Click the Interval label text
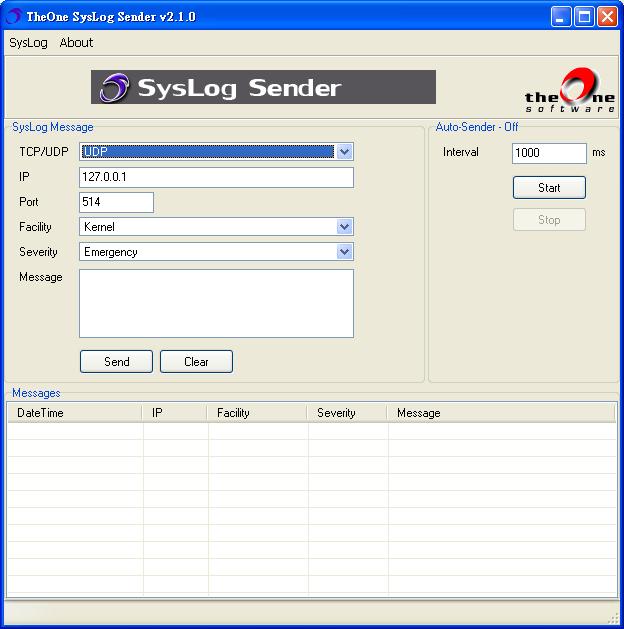 tap(460, 152)
